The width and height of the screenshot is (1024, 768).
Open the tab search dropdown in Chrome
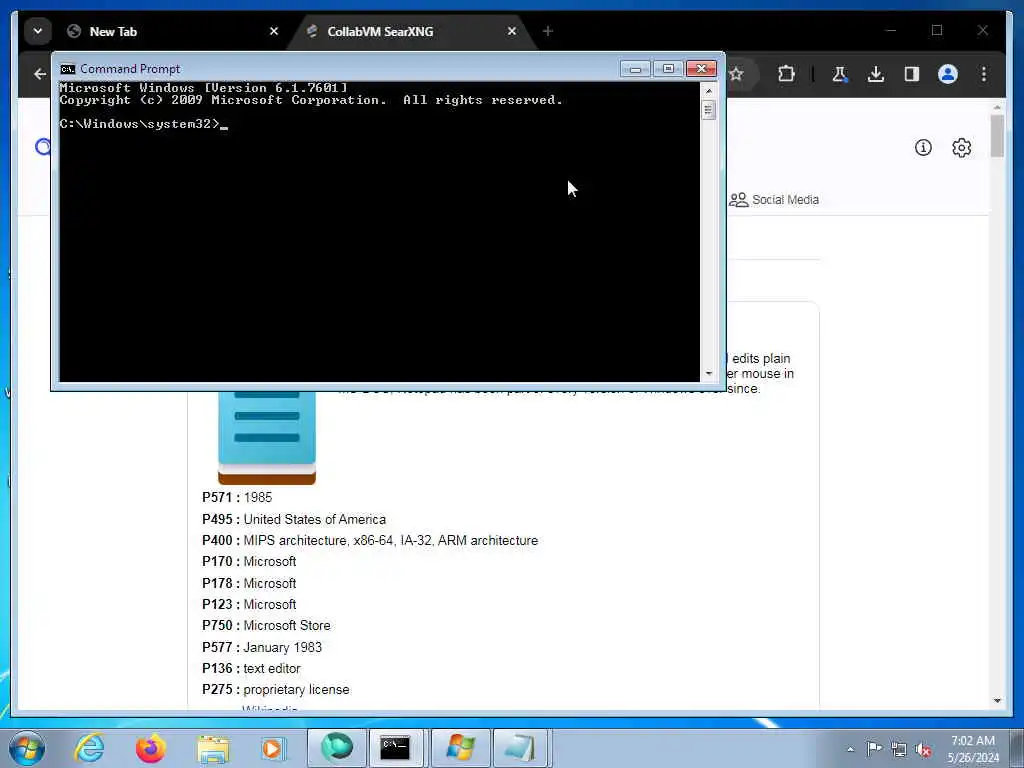pos(38,31)
